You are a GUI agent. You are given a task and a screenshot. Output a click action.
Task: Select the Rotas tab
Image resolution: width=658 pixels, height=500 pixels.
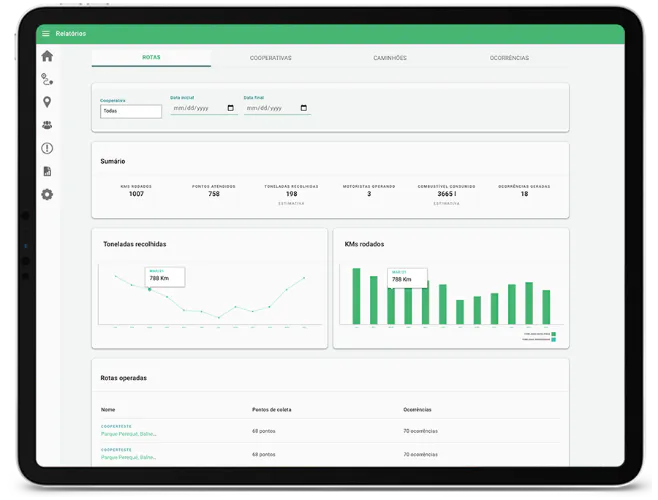pyautogui.click(x=151, y=58)
